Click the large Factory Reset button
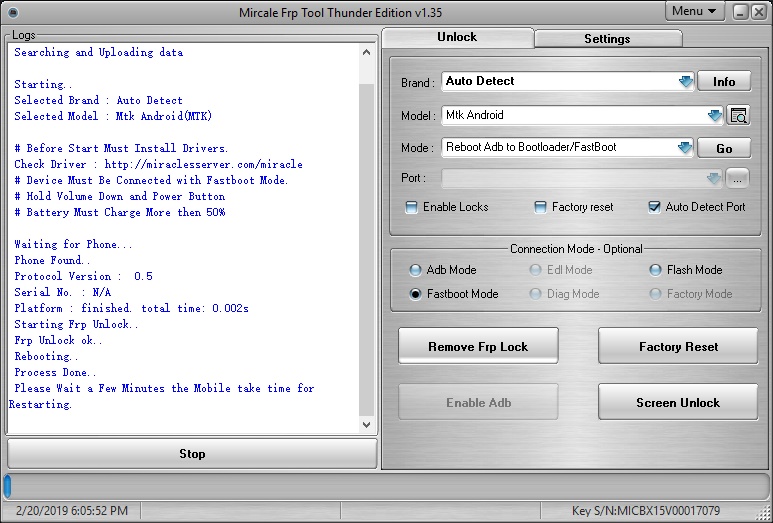Image resolution: width=773 pixels, height=523 pixels. (678, 347)
